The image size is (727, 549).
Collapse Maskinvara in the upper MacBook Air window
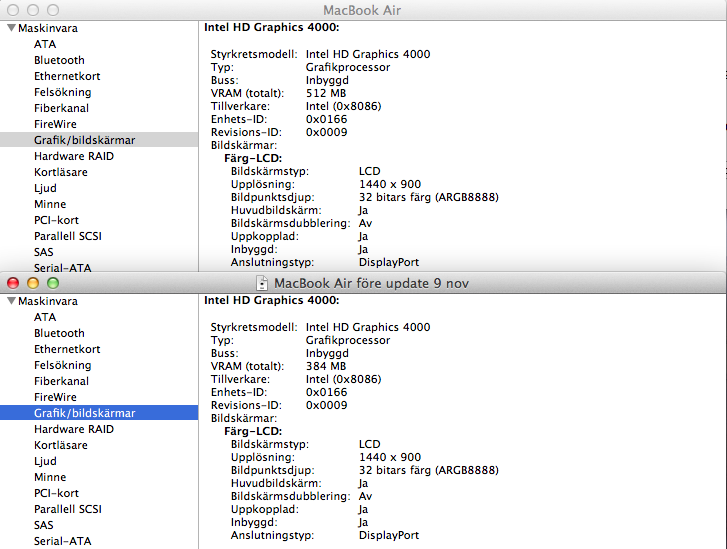[x=12, y=28]
